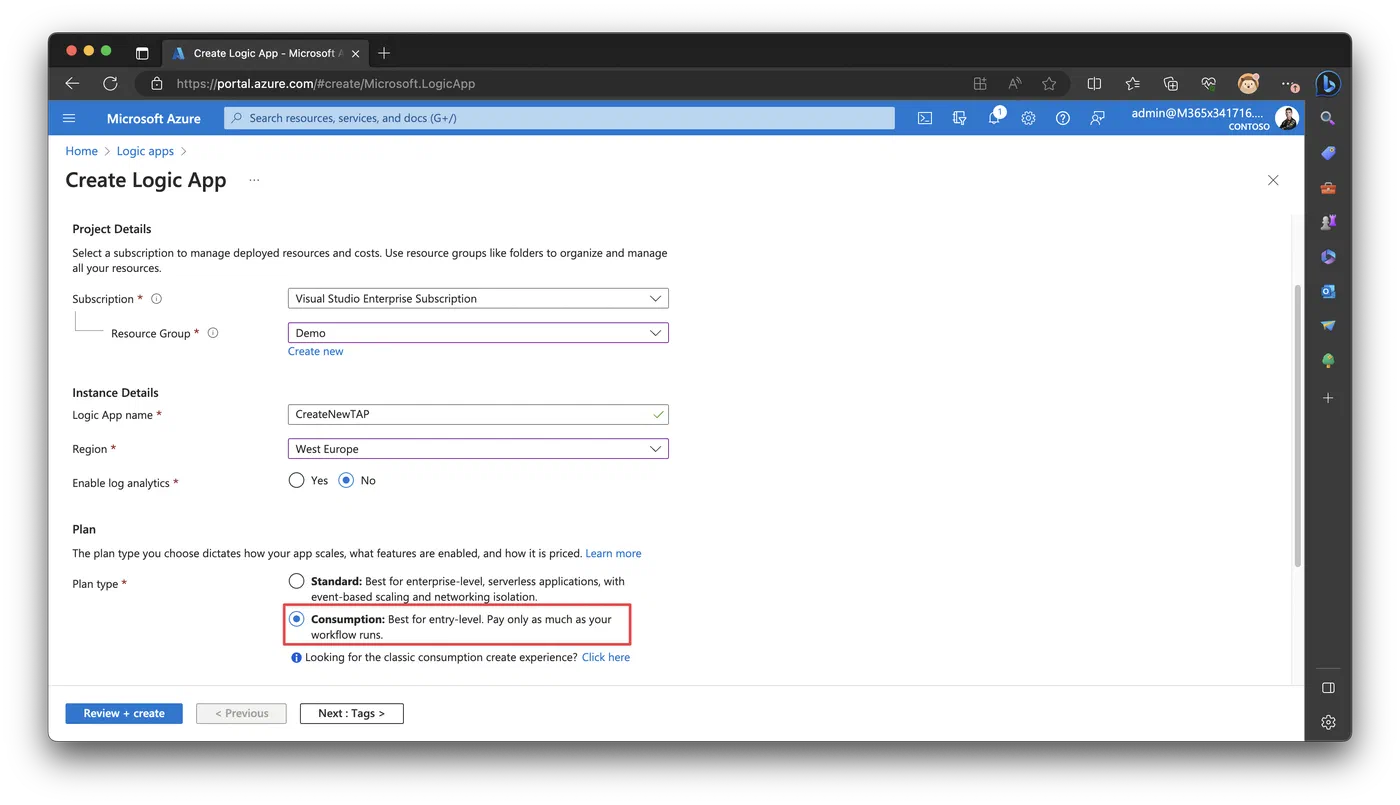Open the Azure portal hamburger menu
This screenshot has height=805, width=1400.
point(69,118)
